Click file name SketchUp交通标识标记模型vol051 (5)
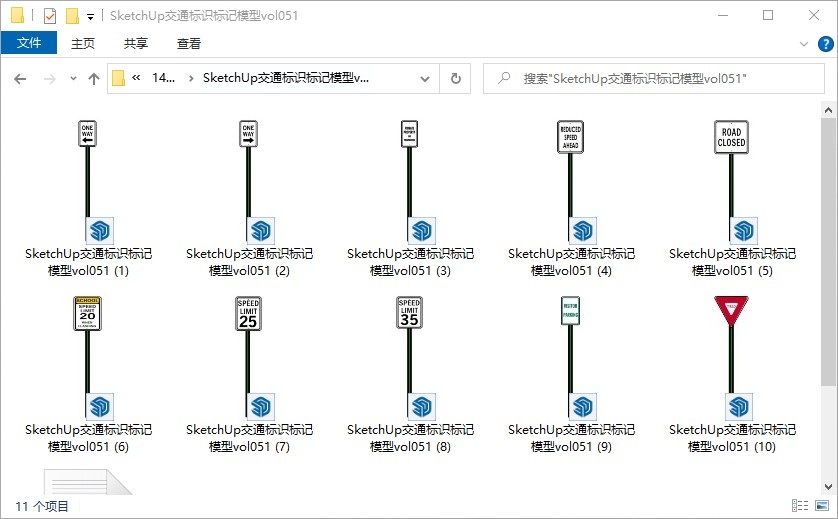Image resolution: width=838 pixels, height=519 pixels. click(x=732, y=262)
